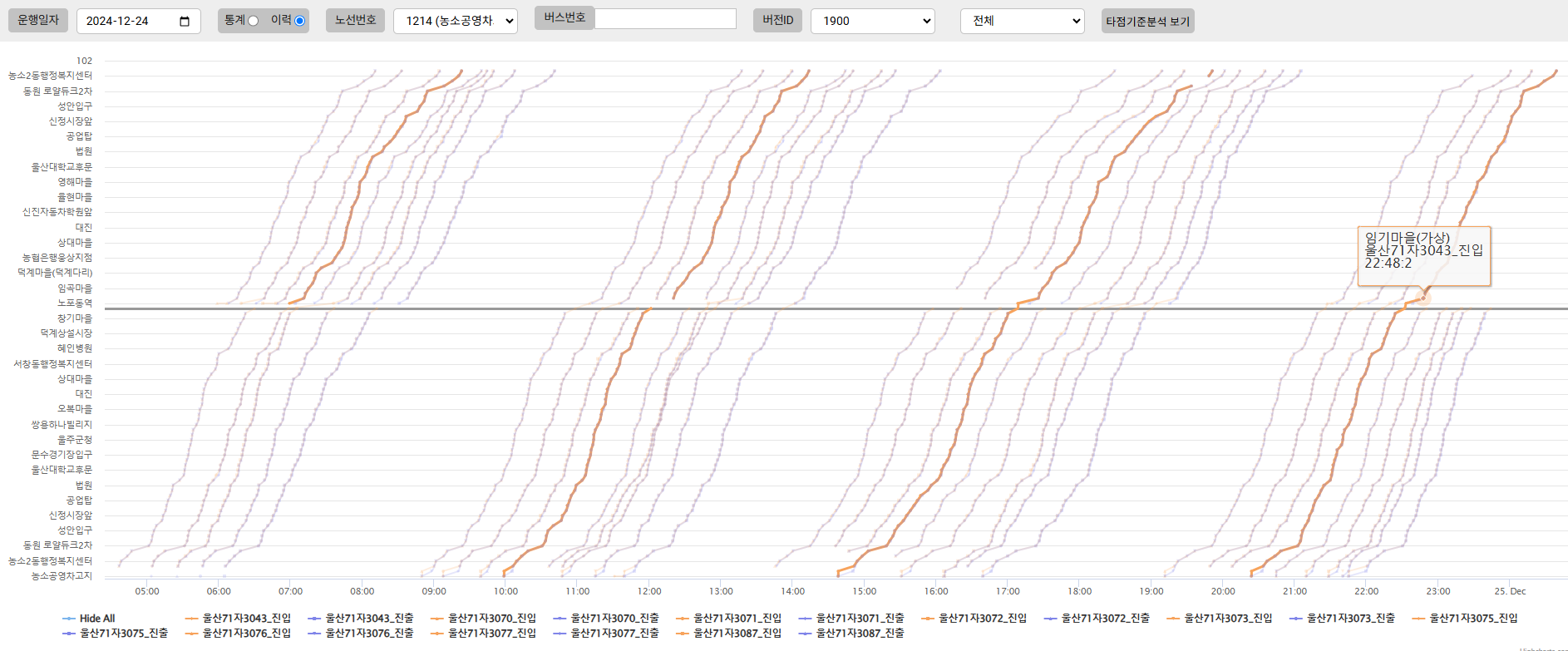Click Hide All in the chart legend
The width and height of the screenshot is (1568, 651).
96,619
